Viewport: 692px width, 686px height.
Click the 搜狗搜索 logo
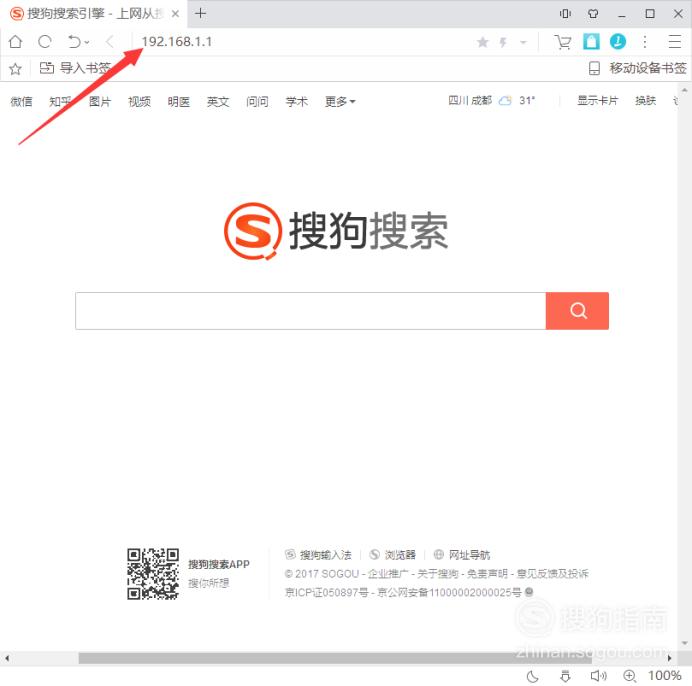click(336, 230)
